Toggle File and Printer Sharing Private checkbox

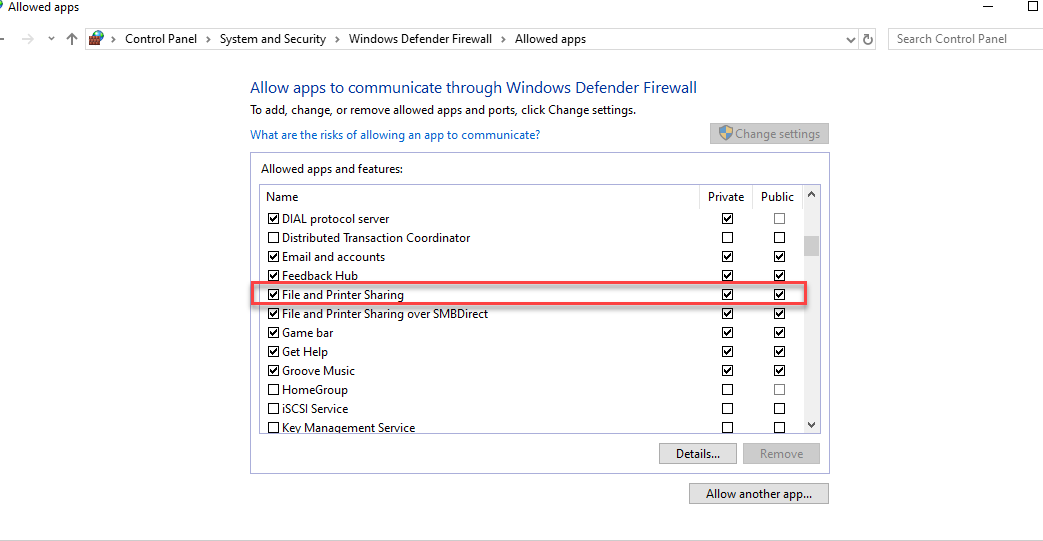click(x=727, y=294)
